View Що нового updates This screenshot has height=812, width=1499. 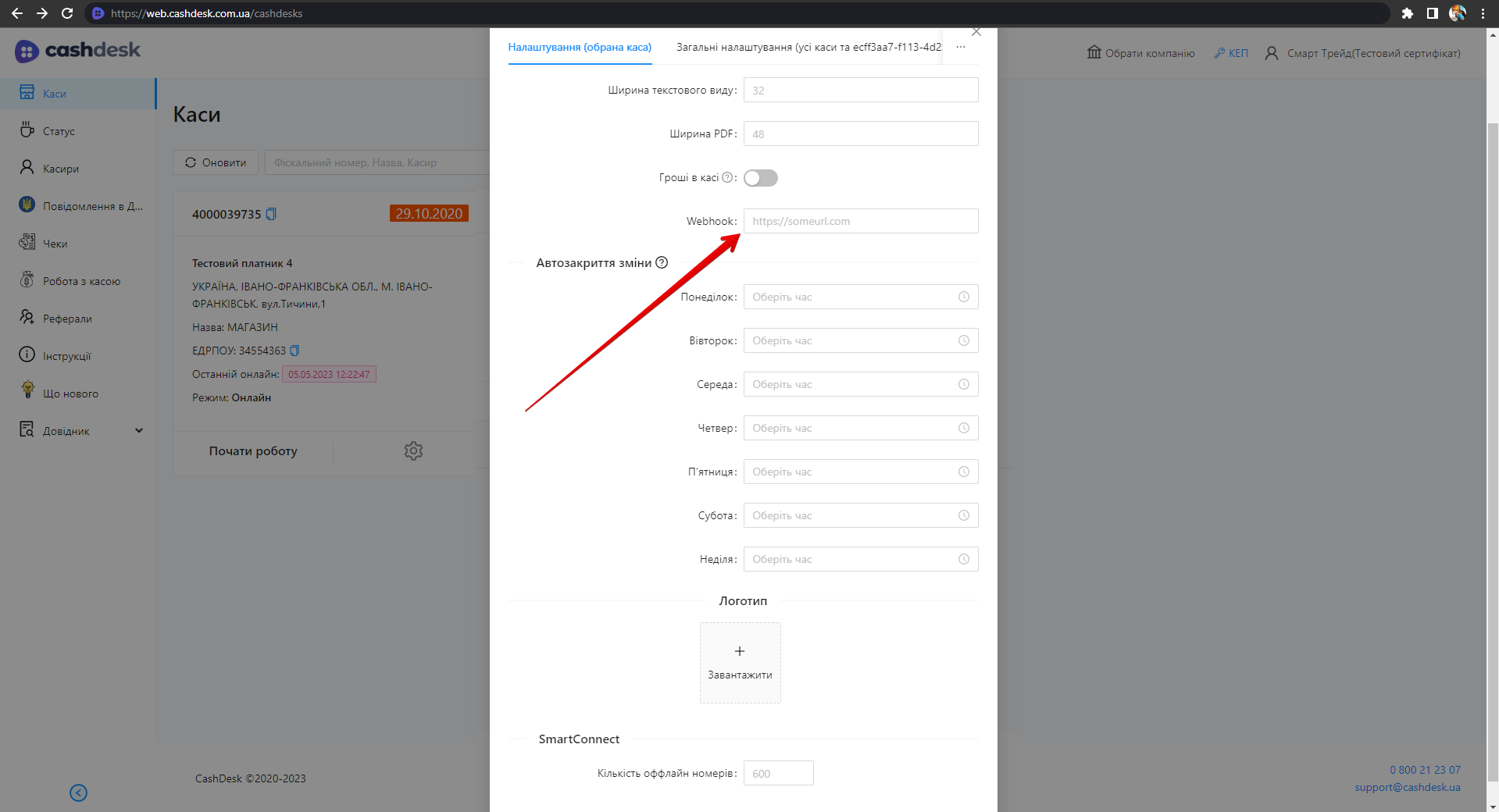[x=70, y=393]
